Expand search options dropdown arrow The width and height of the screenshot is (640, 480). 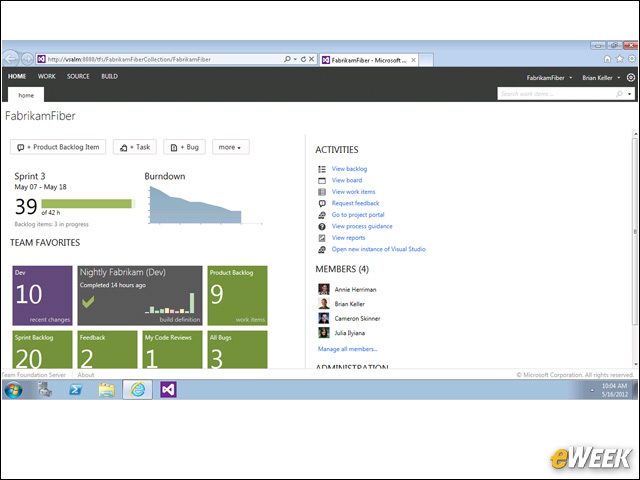[x=629, y=94]
